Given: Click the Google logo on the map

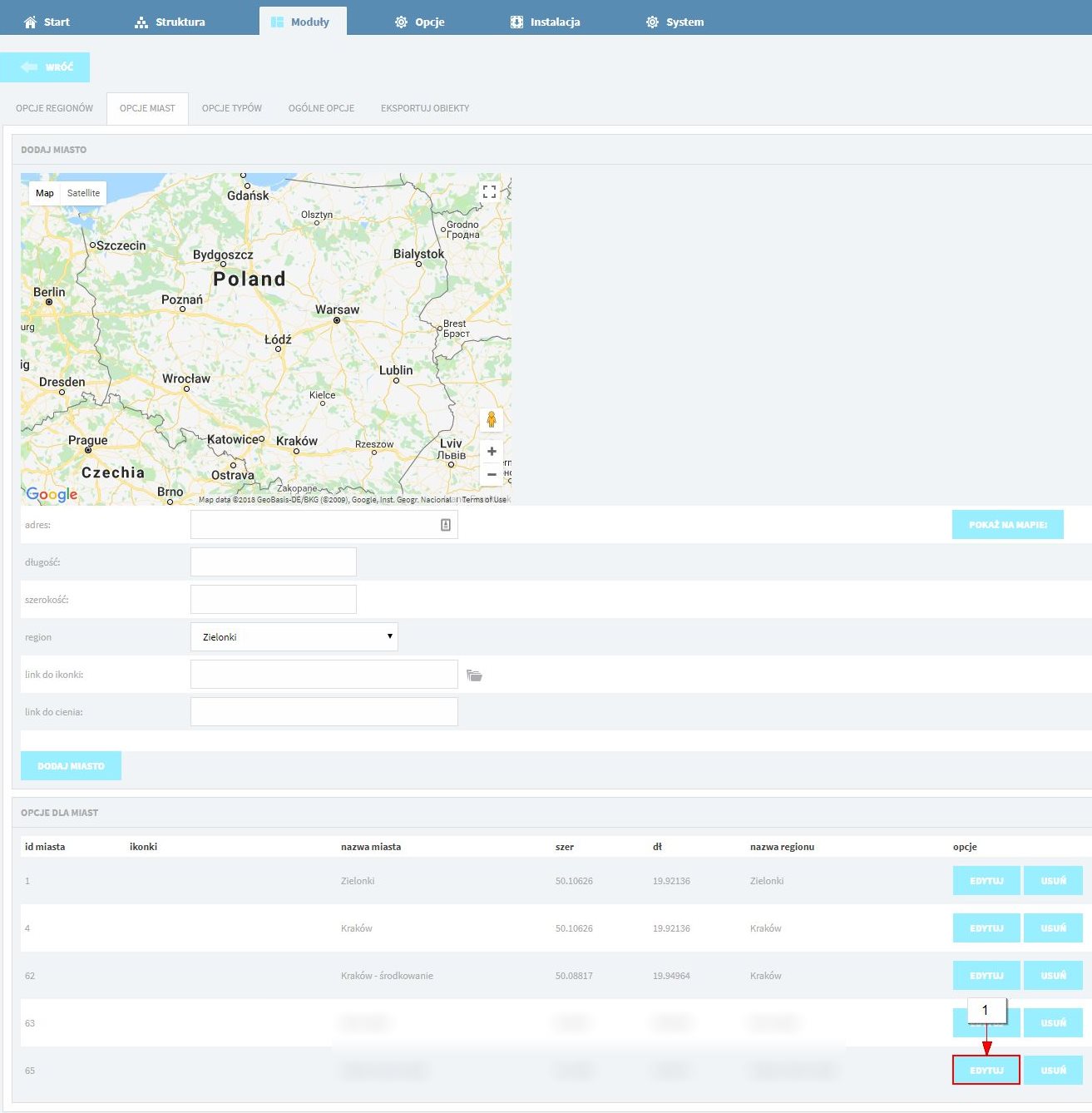Looking at the screenshot, I should [x=52, y=494].
